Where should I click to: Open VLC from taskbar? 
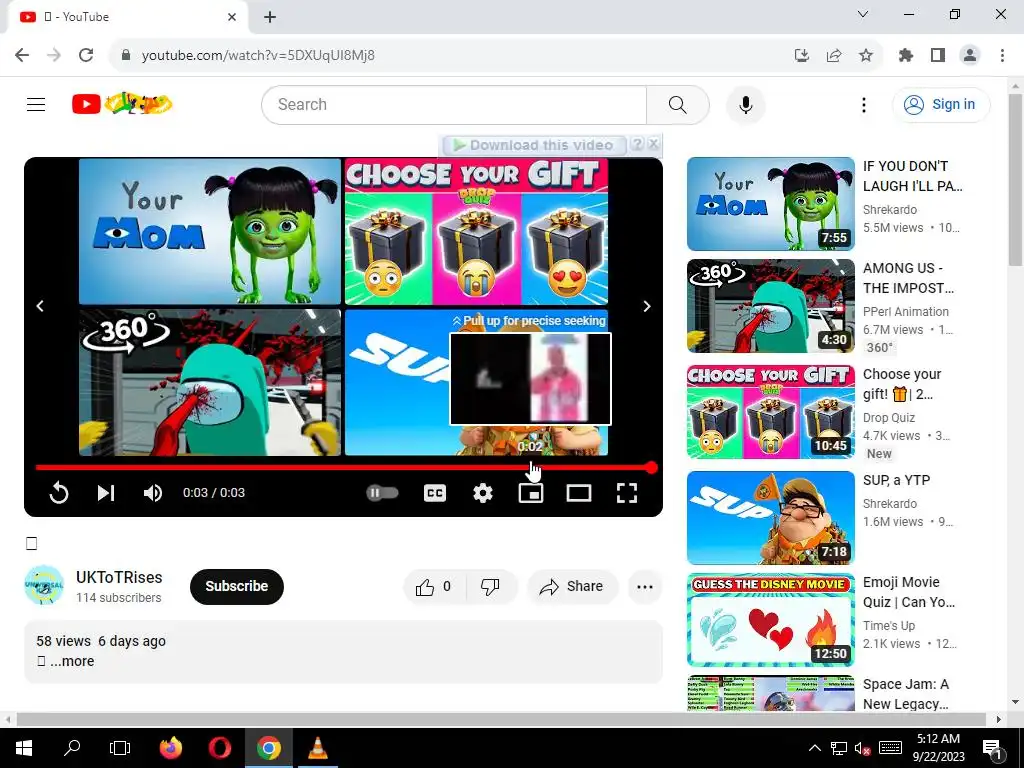pos(317,748)
